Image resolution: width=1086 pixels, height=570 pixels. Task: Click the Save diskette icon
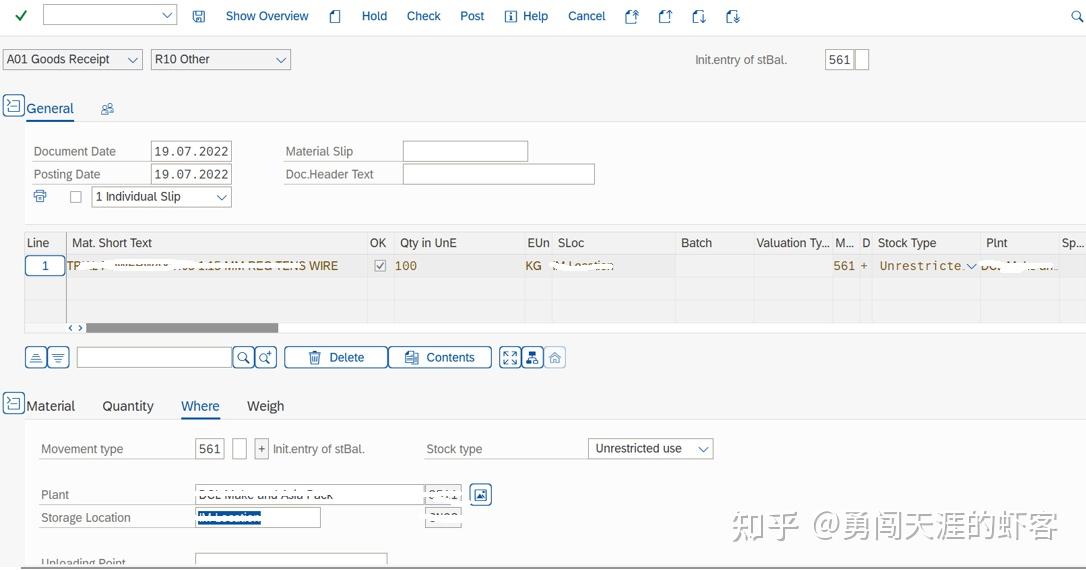click(199, 16)
